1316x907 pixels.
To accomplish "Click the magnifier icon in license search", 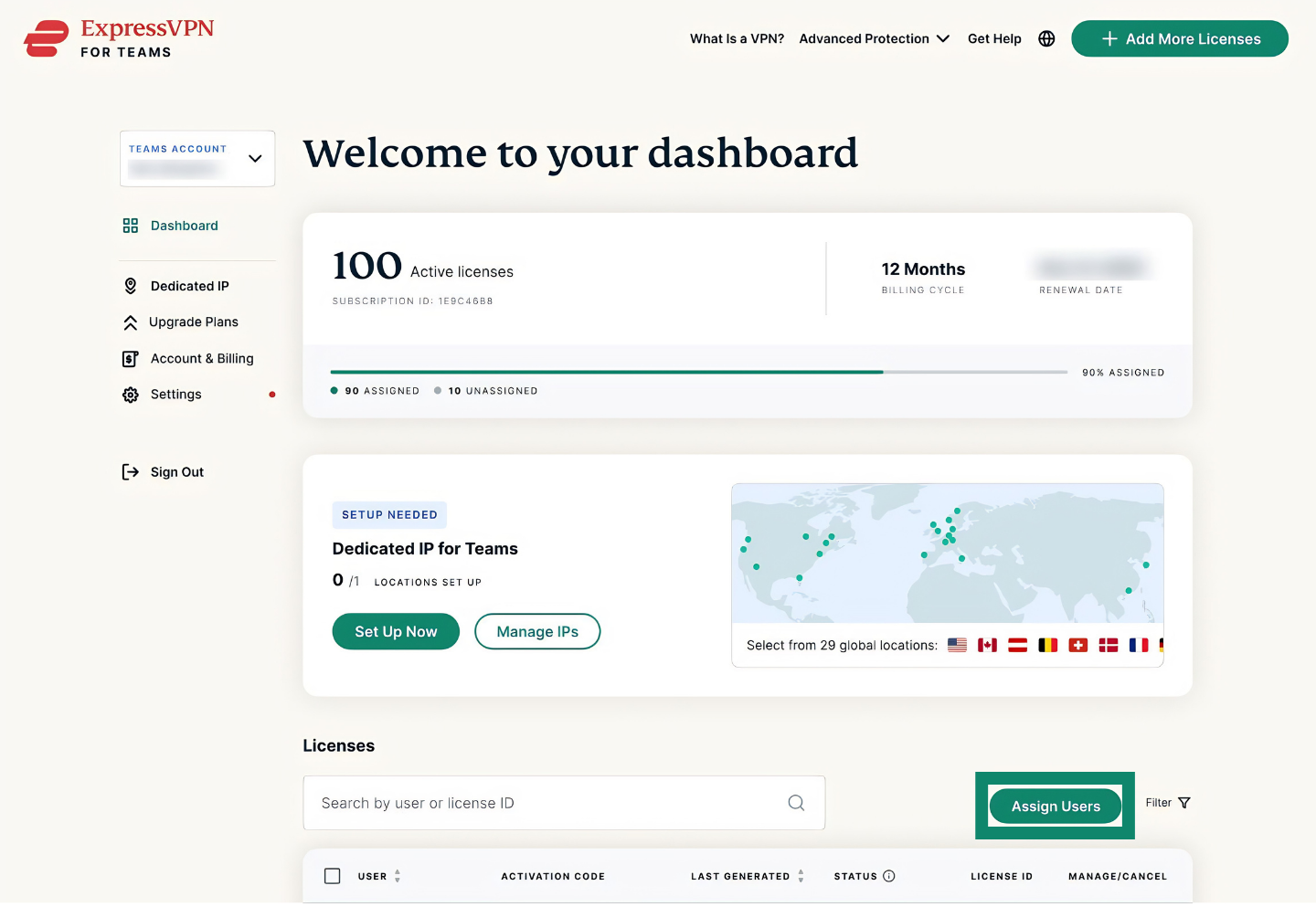I will coord(796,803).
